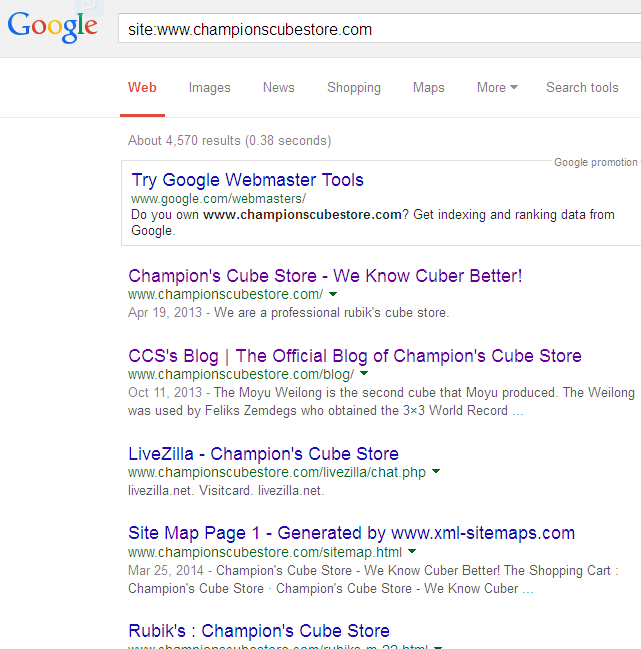Image resolution: width=641 pixels, height=649 pixels.
Task: Open the Shopping results tab
Action: click(x=354, y=88)
